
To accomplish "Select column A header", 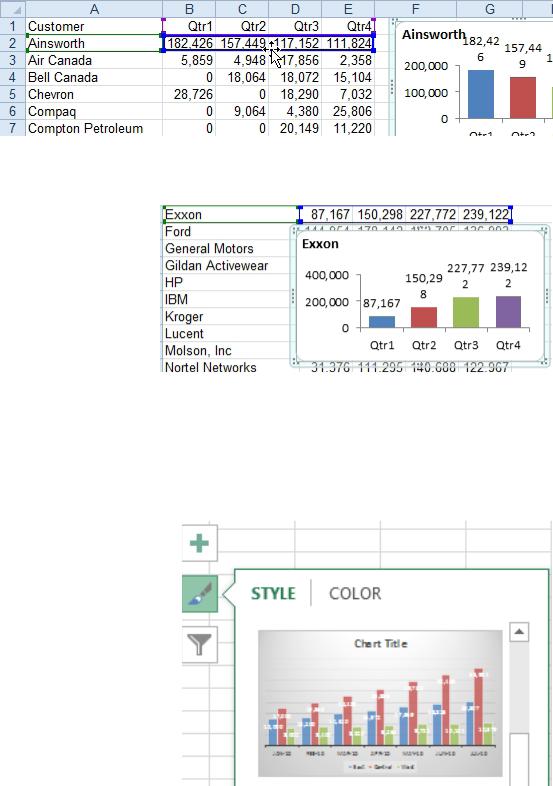I will (x=94, y=9).
